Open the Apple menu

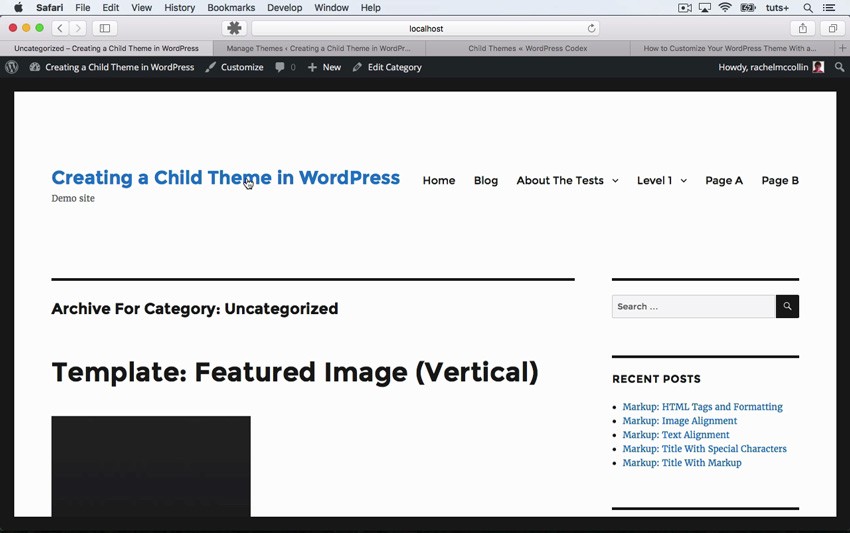18,8
